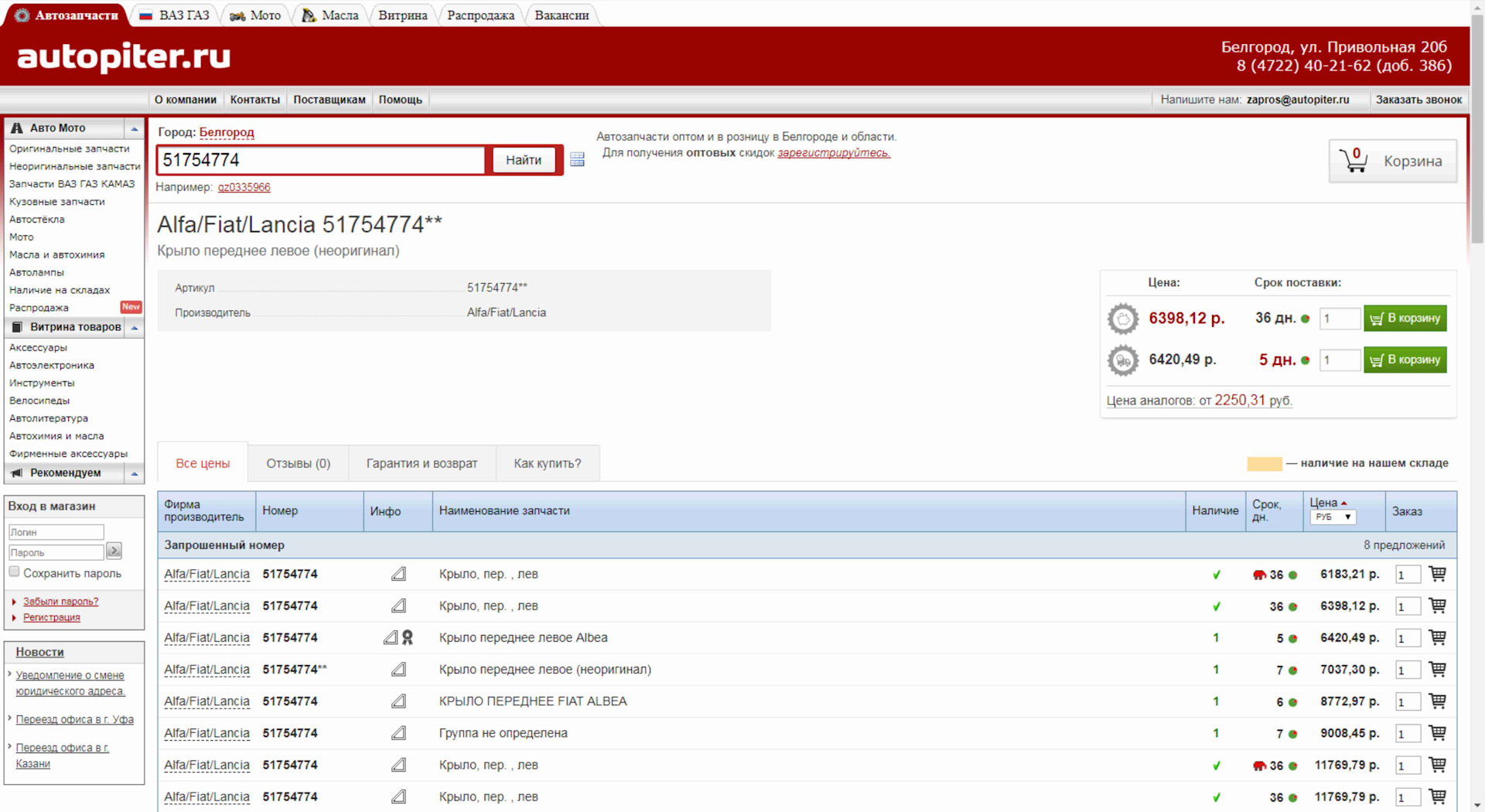Open Контакты menu item
The height and width of the screenshot is (812, 1485).
tap(254, 100)
